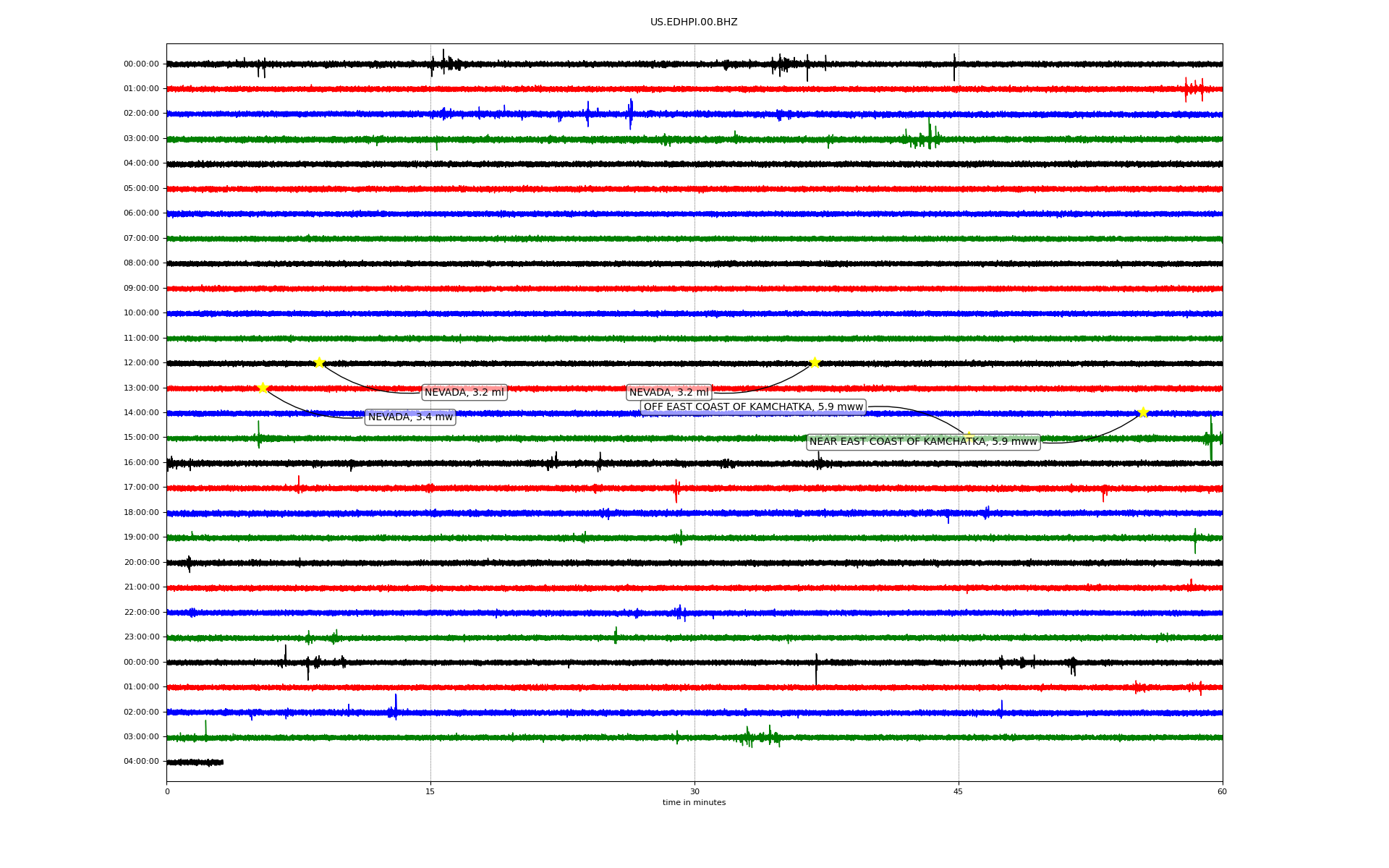Click the 18:00:00 hour label

tap(141, 513)
